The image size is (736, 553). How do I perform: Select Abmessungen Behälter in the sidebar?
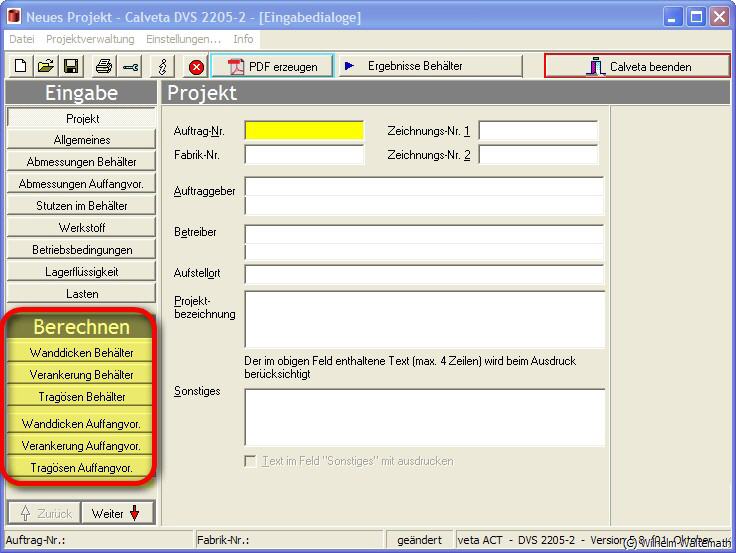[x=82, y=162]
